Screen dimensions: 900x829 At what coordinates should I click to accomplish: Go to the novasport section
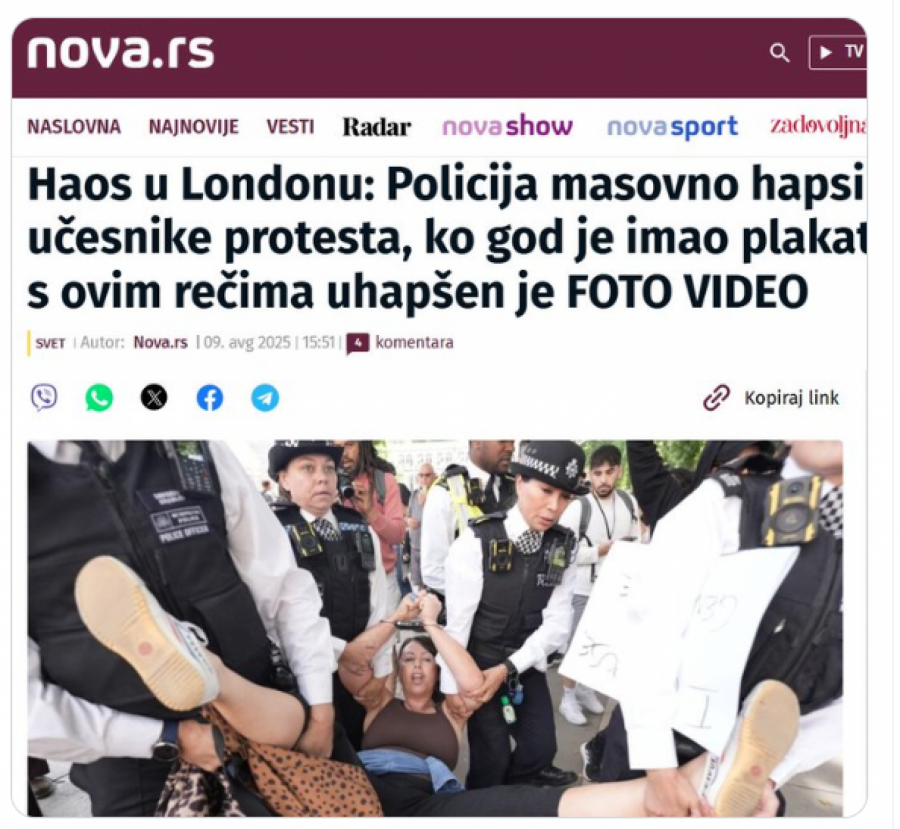click(x=672, y=127)
